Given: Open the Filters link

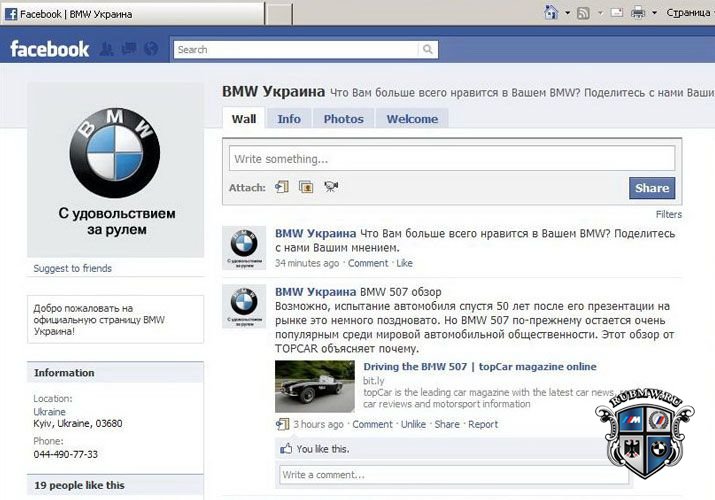Looking at the screenshot, I should (x=668, y=214).
